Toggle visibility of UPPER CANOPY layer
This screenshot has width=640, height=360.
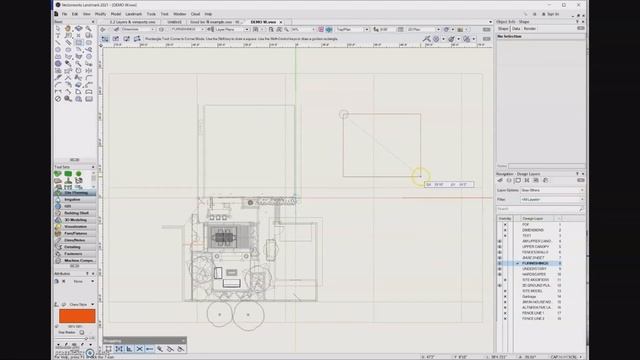pyautogui.click(x=500, y=247)
